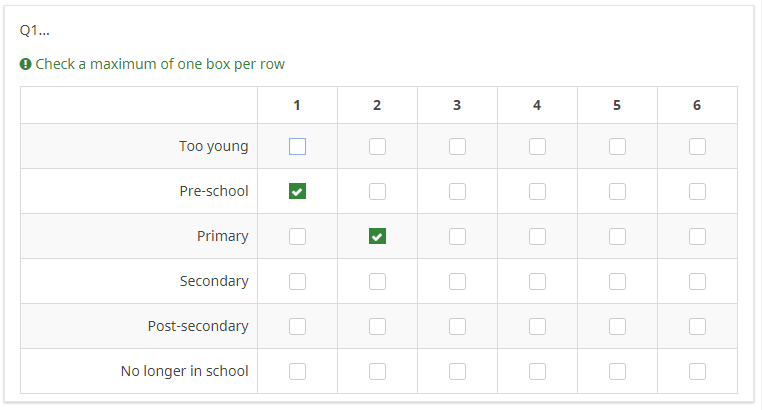The height and width of the screenshot is (410, 762).
Task: Check Too young row column 4 box
Action: click(537, 147)
